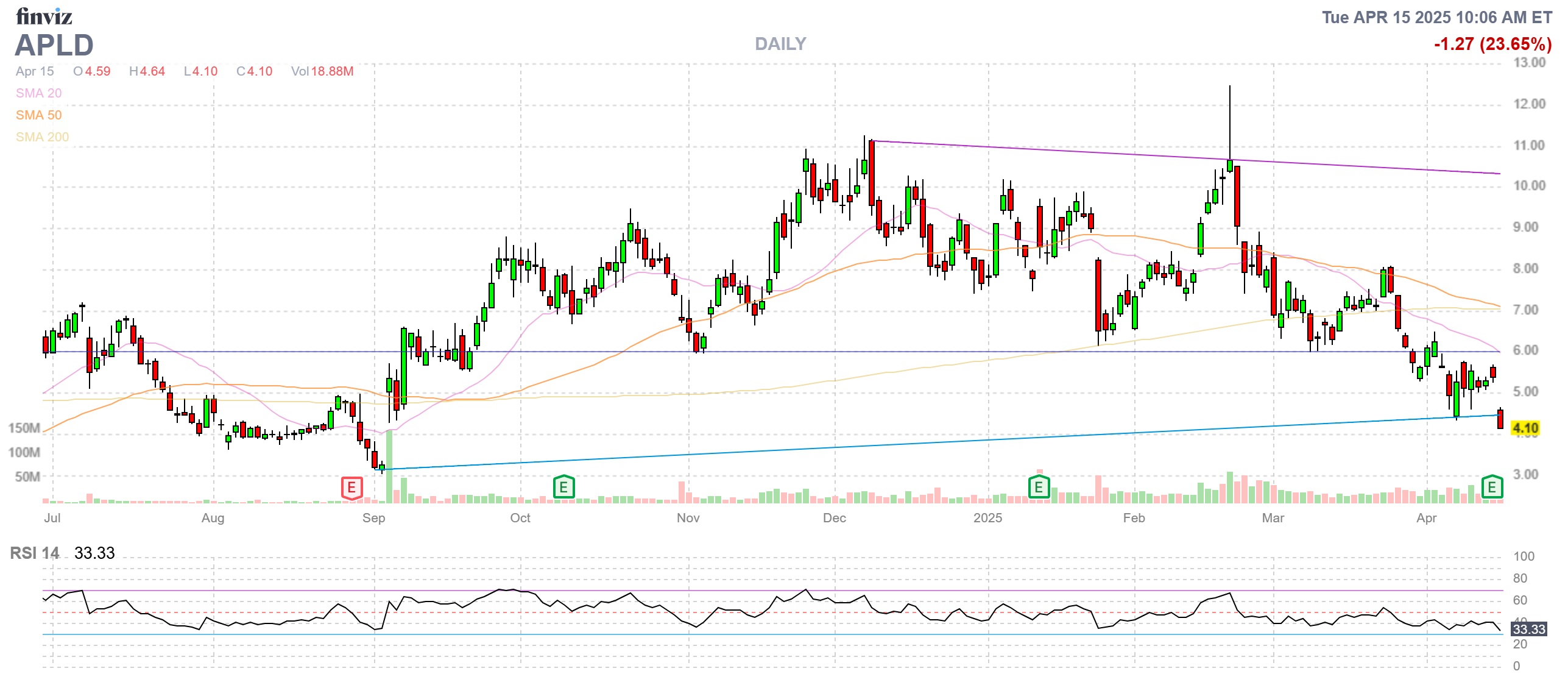Click the date and time stamp at top right
The image size is (1568, 685).
pyautogui.click(x=1436, y=17)
